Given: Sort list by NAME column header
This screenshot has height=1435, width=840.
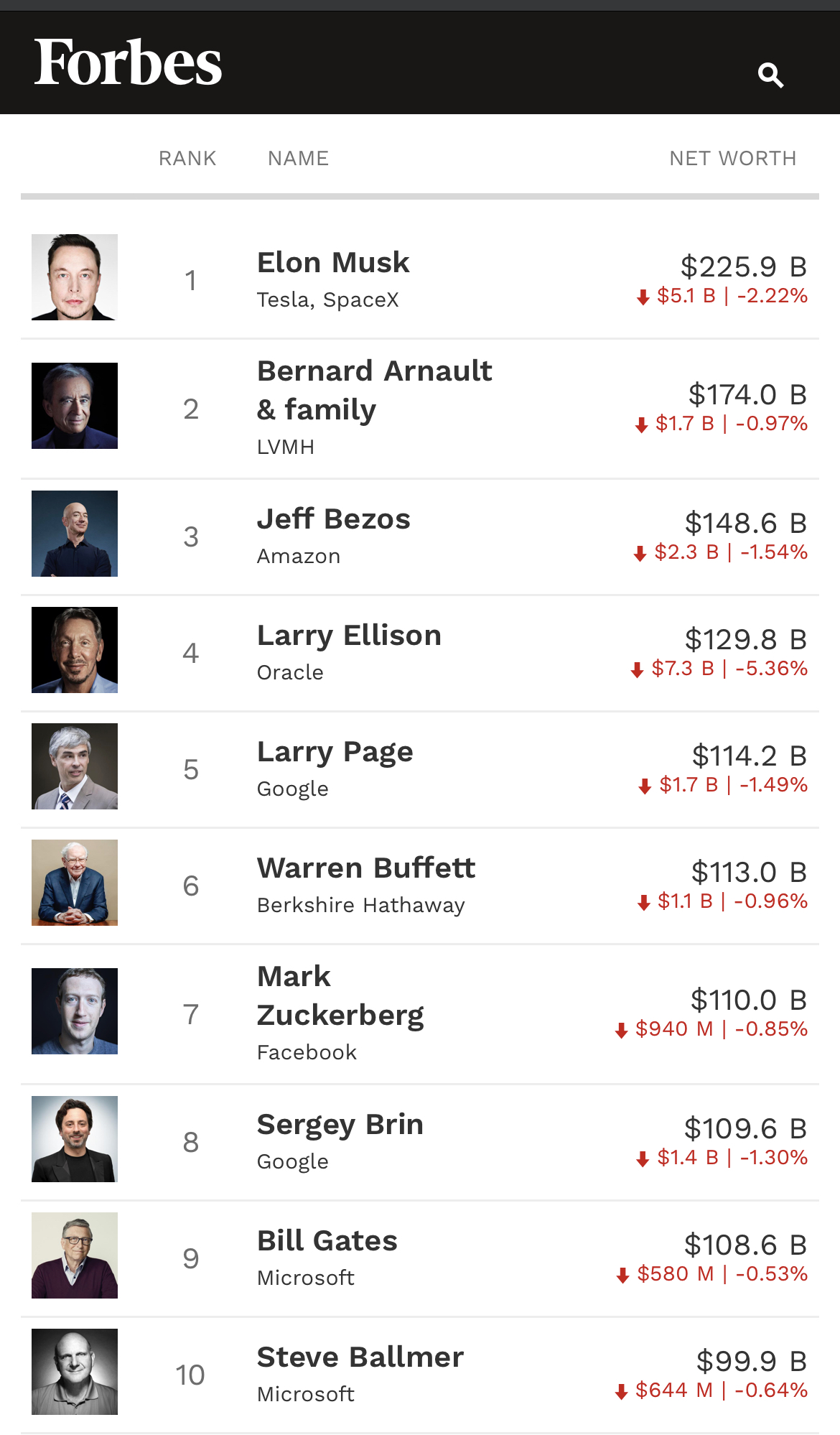Looking at the screenshot, I should (299, 158).
